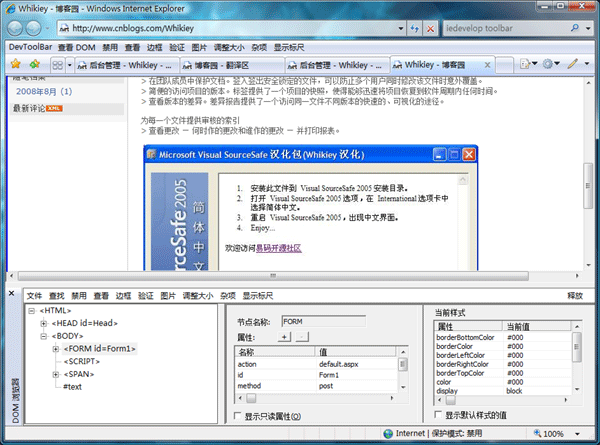Viewport: 600px width, 445px height.
Task: Toggle 显示只读属性 checkbox
Action: pos(237,416)
